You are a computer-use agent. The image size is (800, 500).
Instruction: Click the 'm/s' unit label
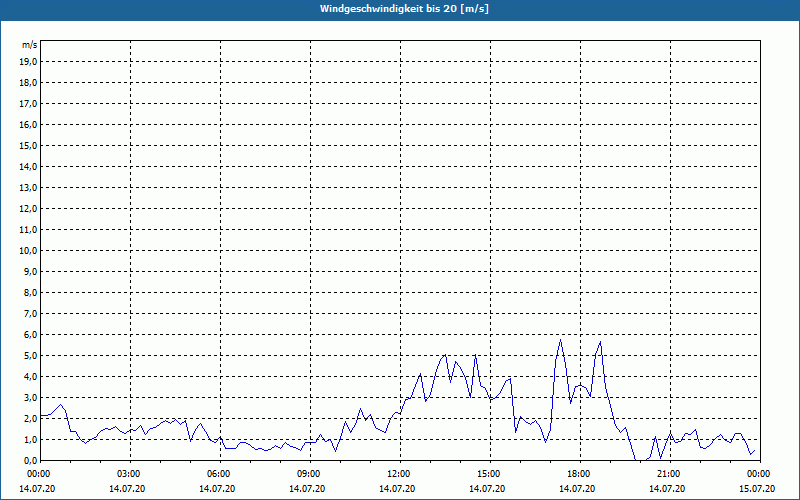[x=30, y=45]
